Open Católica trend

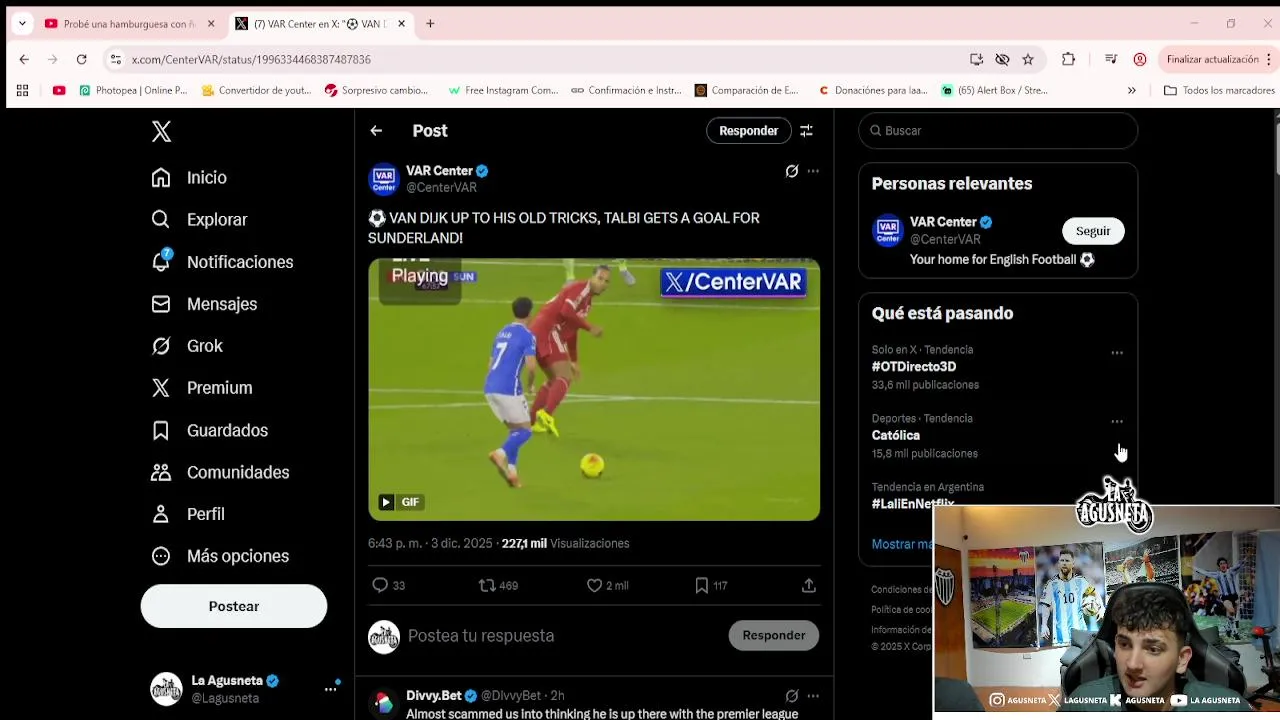click(896, 435)
